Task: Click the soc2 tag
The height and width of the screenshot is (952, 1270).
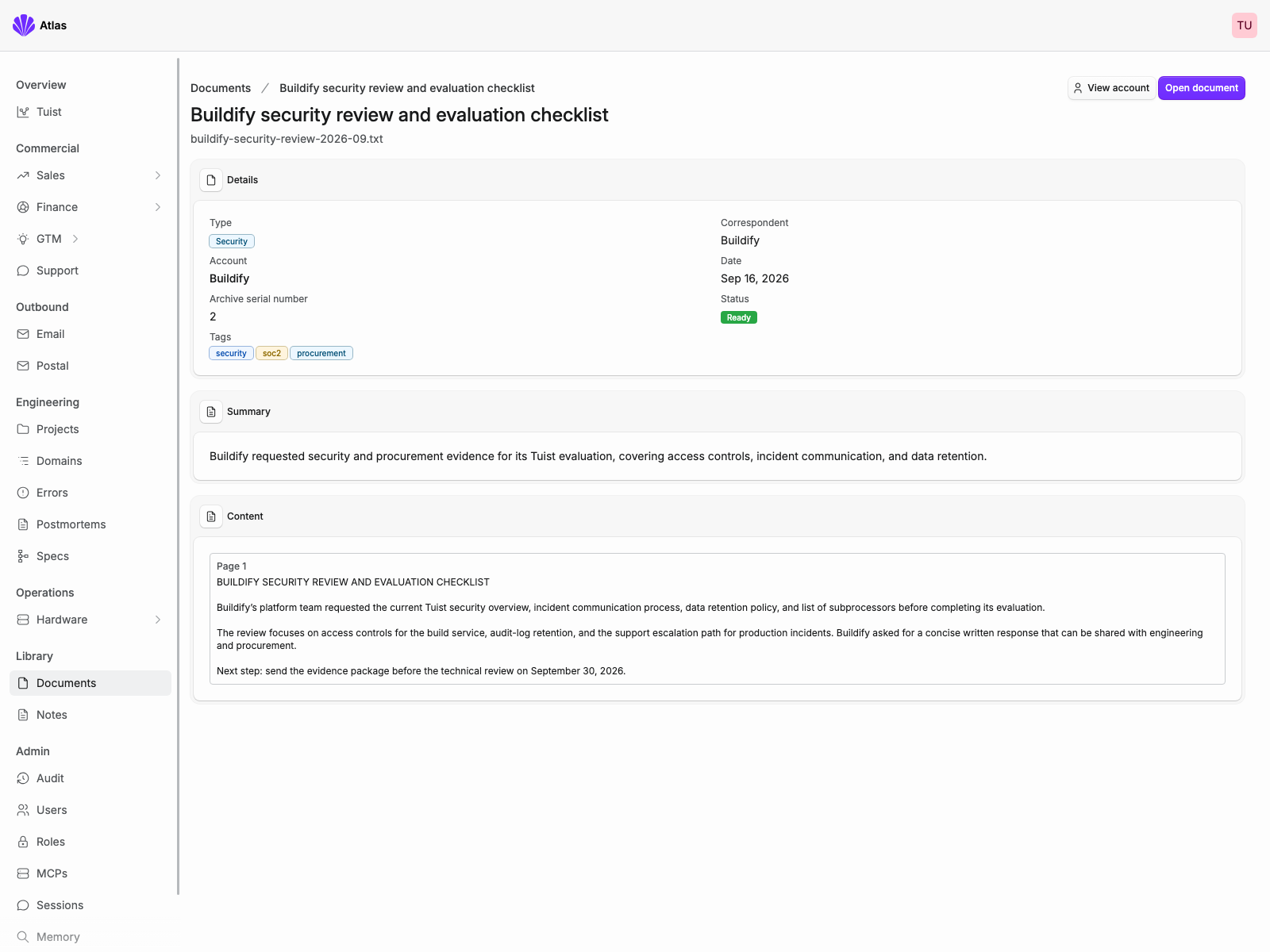Action: tap(271, 353)
